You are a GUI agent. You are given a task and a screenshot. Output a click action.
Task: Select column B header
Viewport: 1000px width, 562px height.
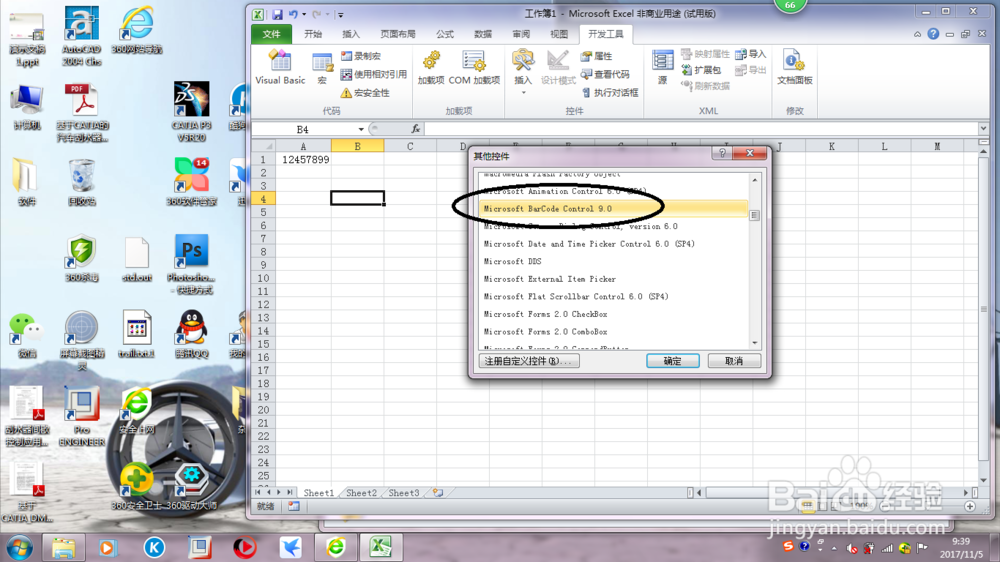(x=357, y=146)
